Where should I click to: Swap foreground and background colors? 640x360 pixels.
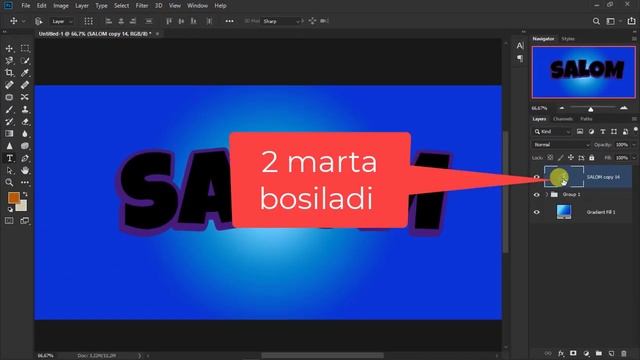click(25, 194)
